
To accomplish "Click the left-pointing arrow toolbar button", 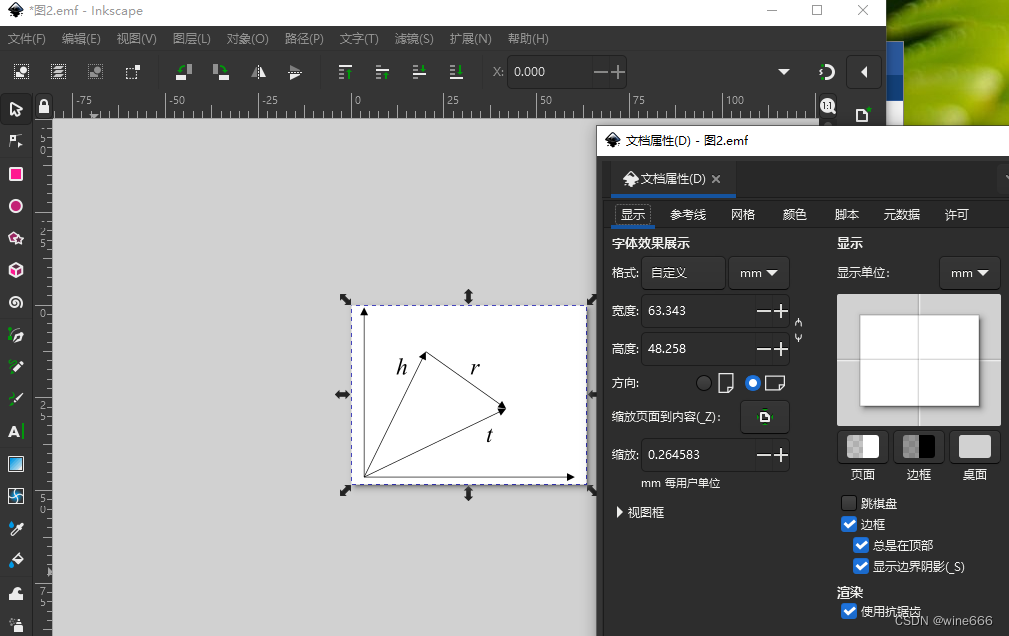I will (x=864, y=72).
